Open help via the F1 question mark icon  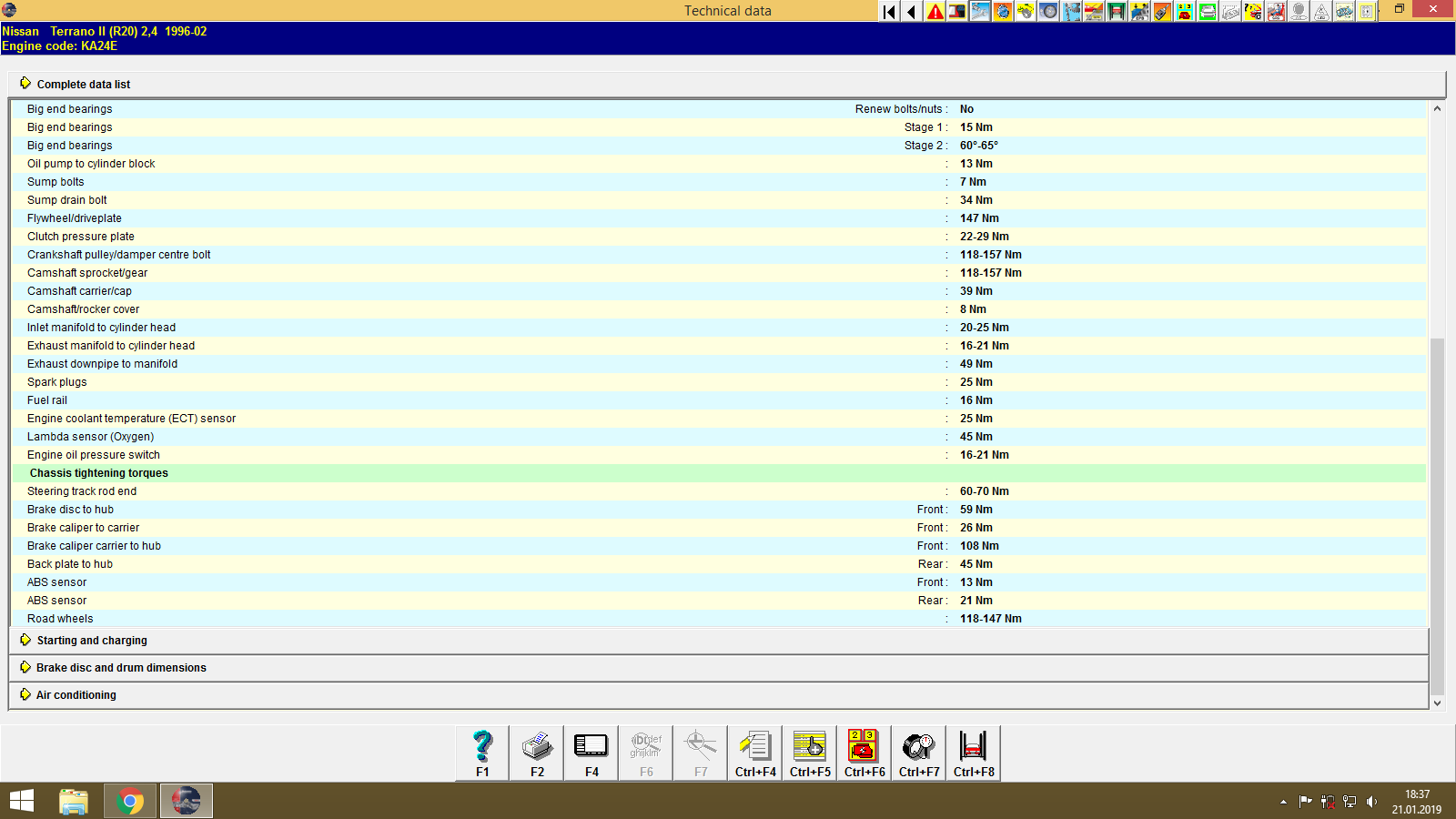click(x=480, y=752)
